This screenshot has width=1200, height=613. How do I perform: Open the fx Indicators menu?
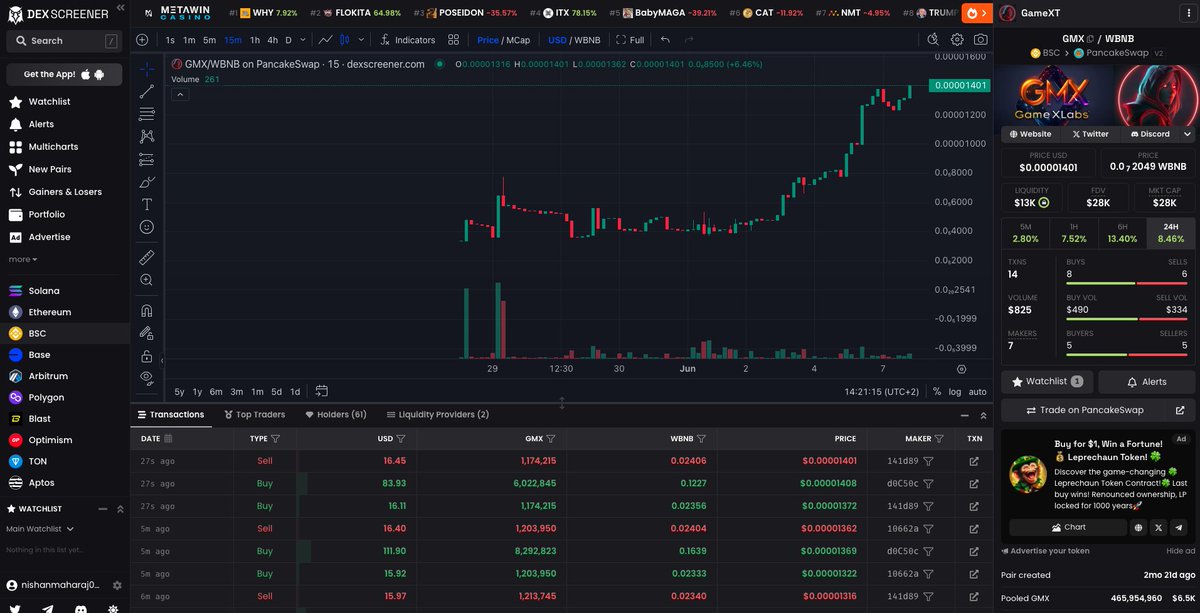(x=408, y=40)
